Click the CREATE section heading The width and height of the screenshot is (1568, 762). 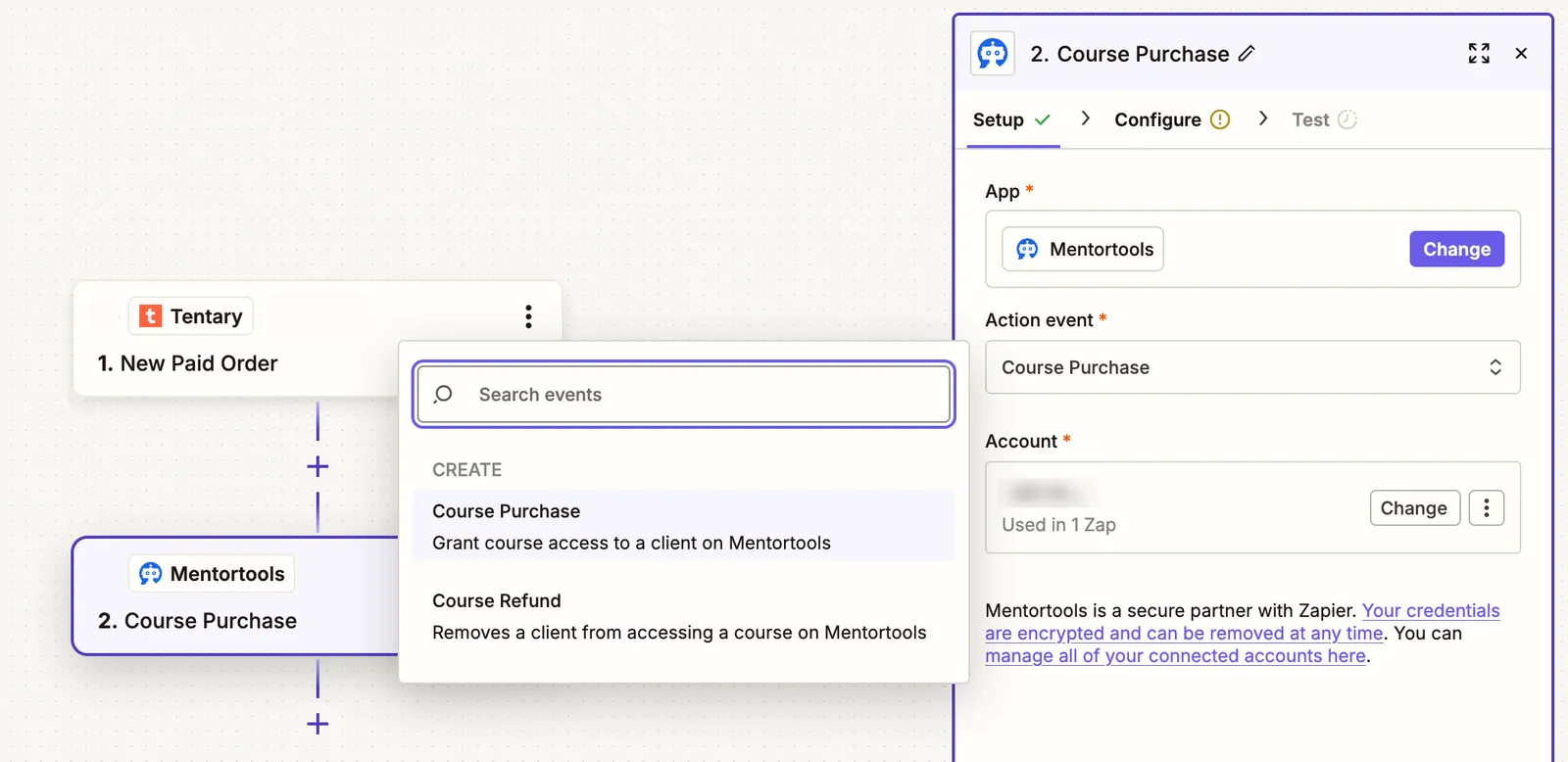[x=466, y=470]
